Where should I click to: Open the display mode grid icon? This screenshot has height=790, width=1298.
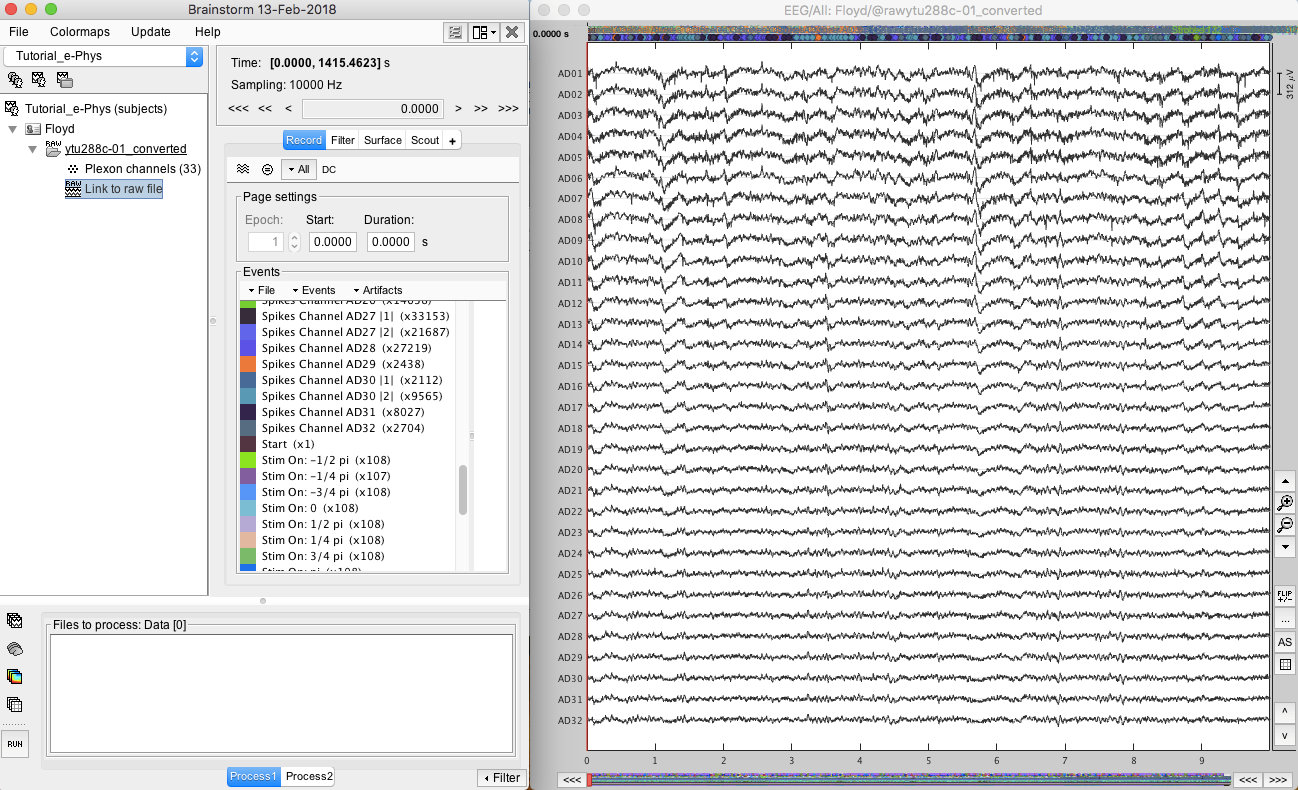[1286, 665]
